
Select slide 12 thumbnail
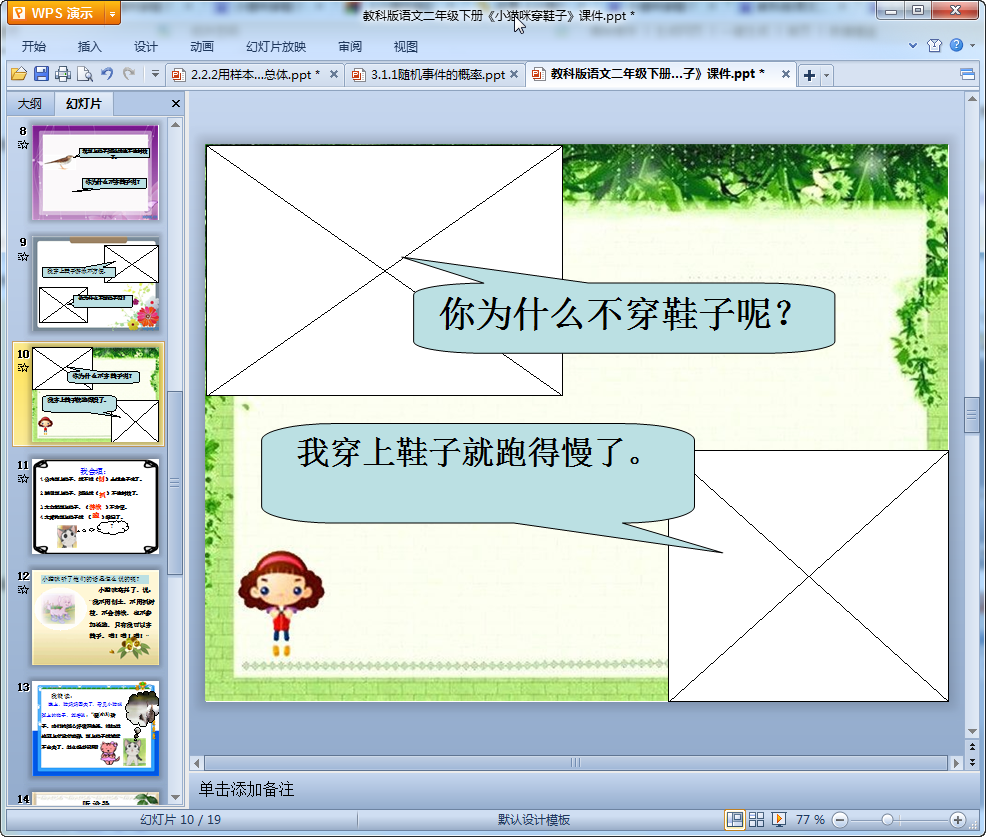(x=96, y=618)
